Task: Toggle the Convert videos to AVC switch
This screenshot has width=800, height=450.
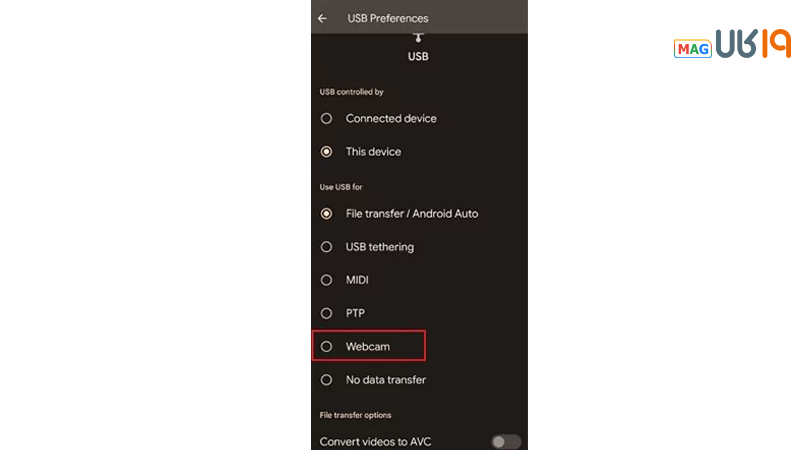Action: 506,441
